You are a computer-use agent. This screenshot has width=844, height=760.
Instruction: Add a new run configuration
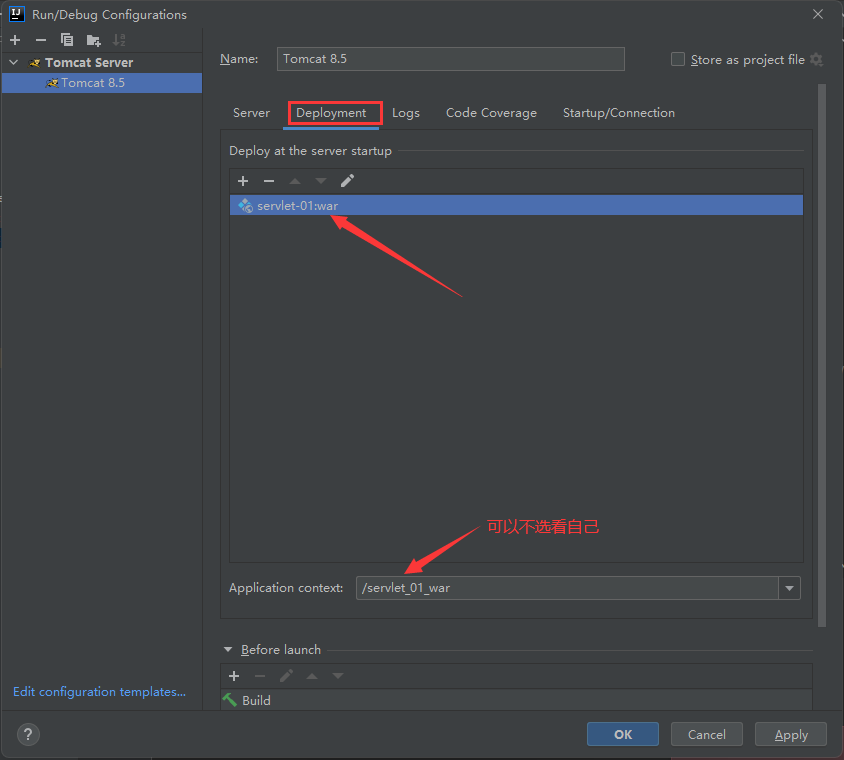click(15, 40)
